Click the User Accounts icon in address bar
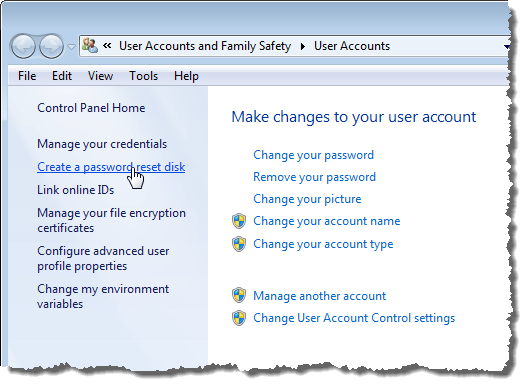The image size is (528, 386). (x=90, y=46)
